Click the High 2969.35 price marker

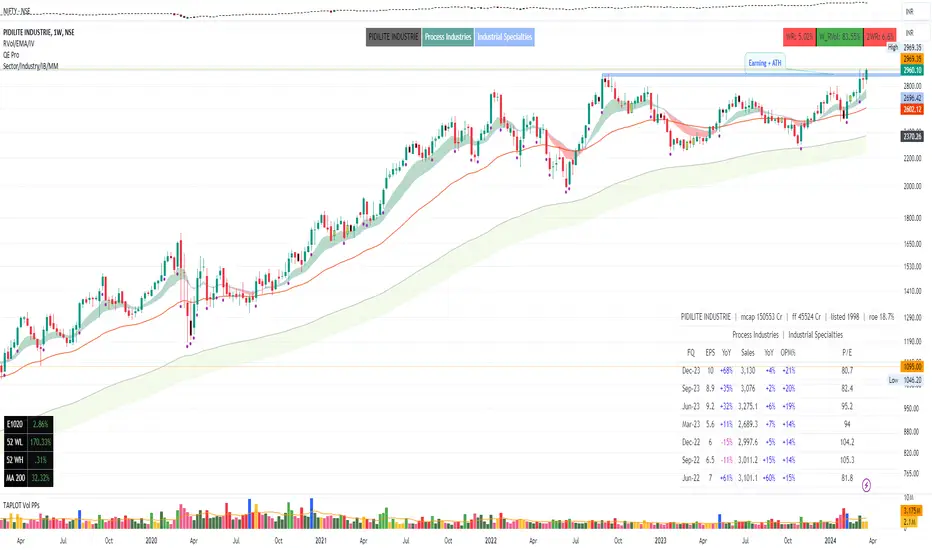click(905, 48)
